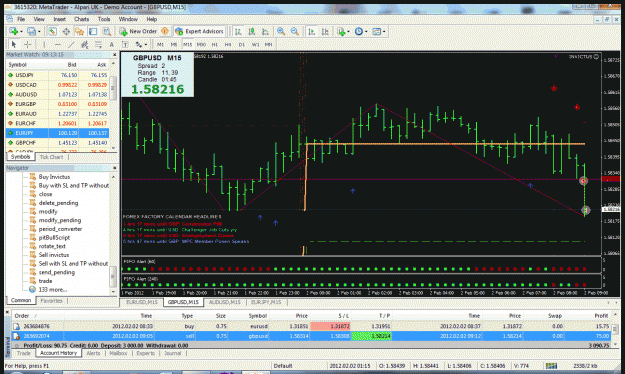Open the Charts menu
The image size is (625, 374).
(81, 19)
